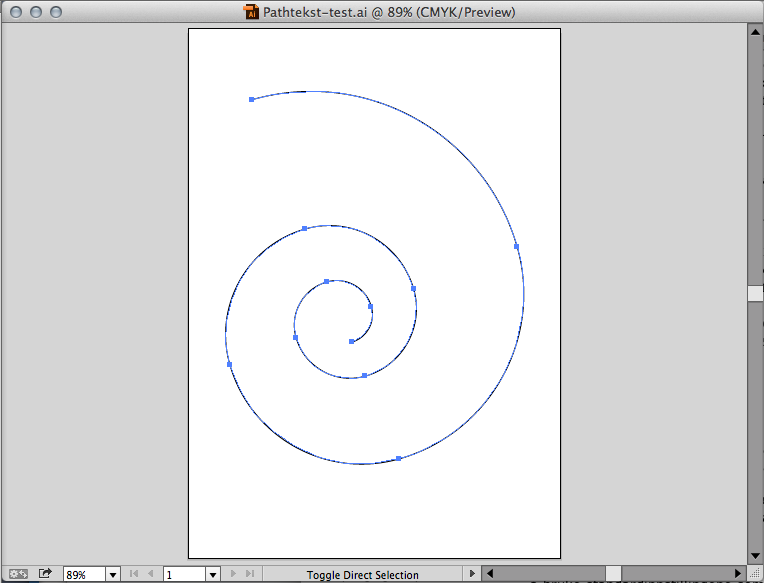
Task: Open the zoom level dropdown arrow
Action: pos(112,575)
